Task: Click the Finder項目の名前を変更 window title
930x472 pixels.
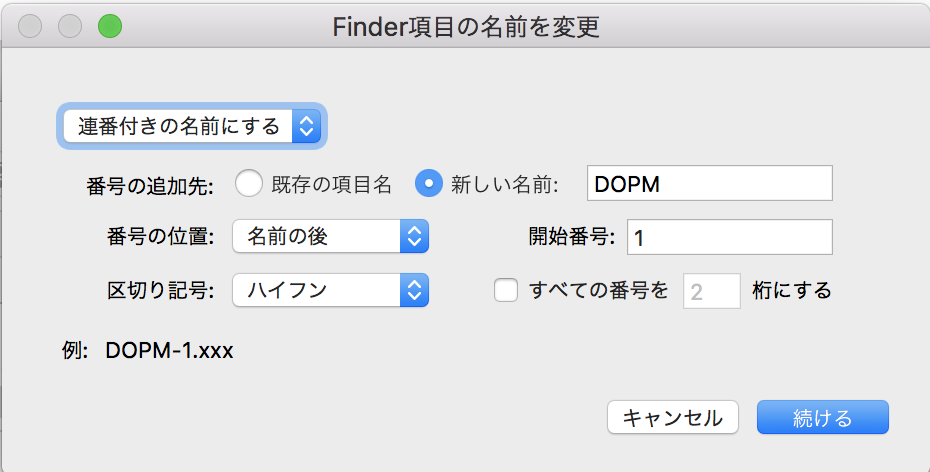Action: coord(466,27)
